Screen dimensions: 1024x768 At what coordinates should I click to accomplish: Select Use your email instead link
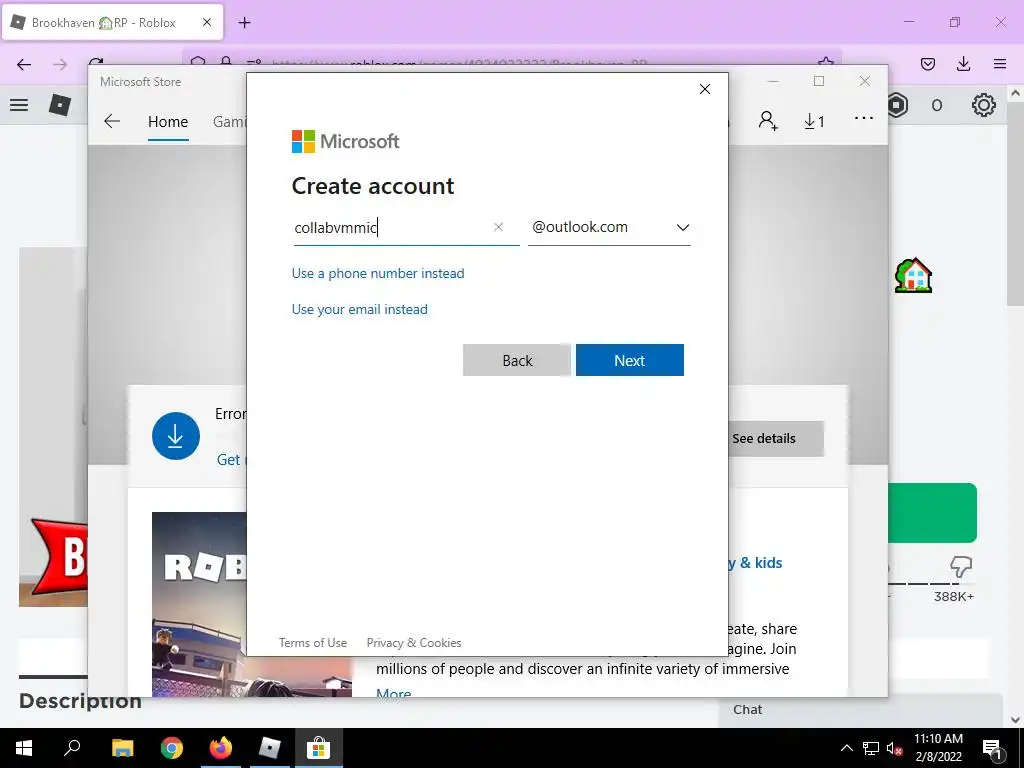(x=359, y=309)
